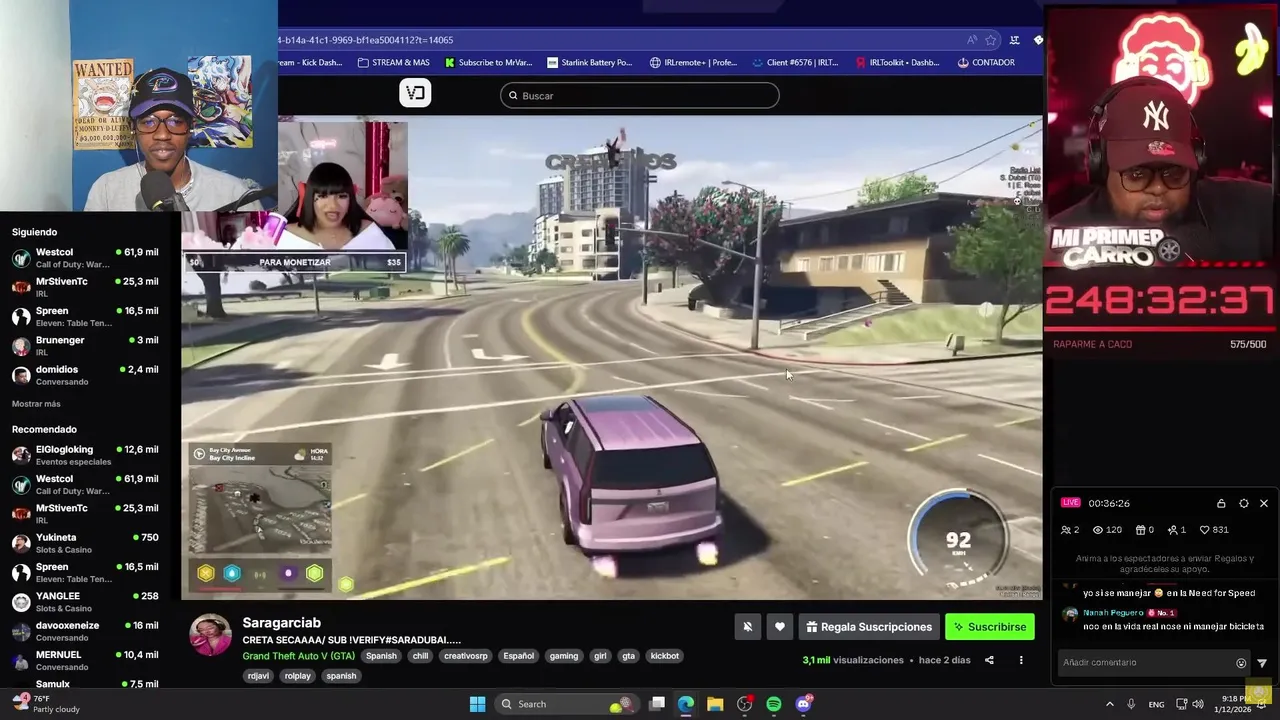Click Regala Suscripciones button
Screen dimensions: 1280x720
click(x=869, y=627)
